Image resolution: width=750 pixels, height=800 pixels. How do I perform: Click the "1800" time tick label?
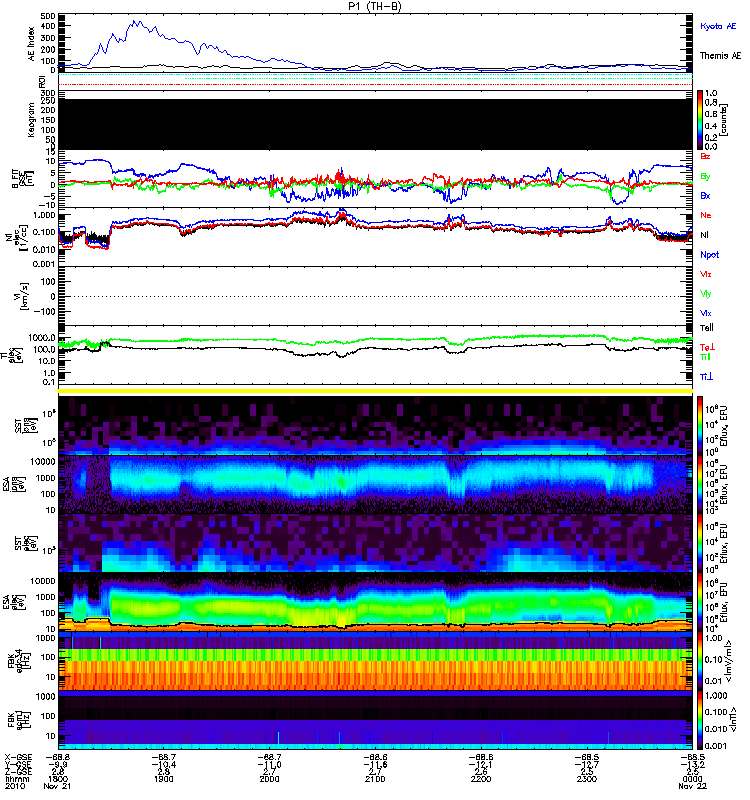[58, 779]
